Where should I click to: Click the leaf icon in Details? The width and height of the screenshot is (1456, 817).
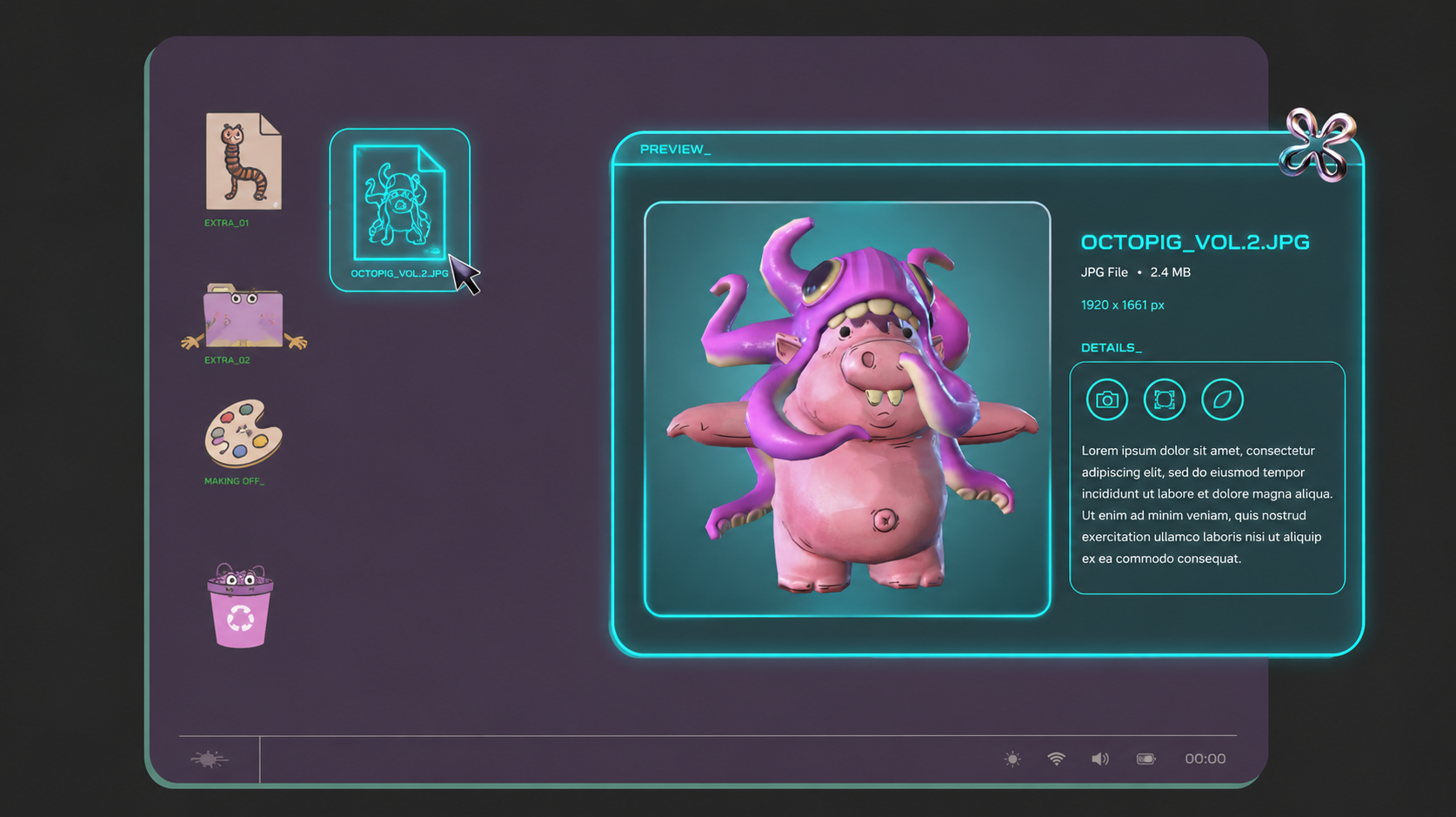click(1222, 400)
